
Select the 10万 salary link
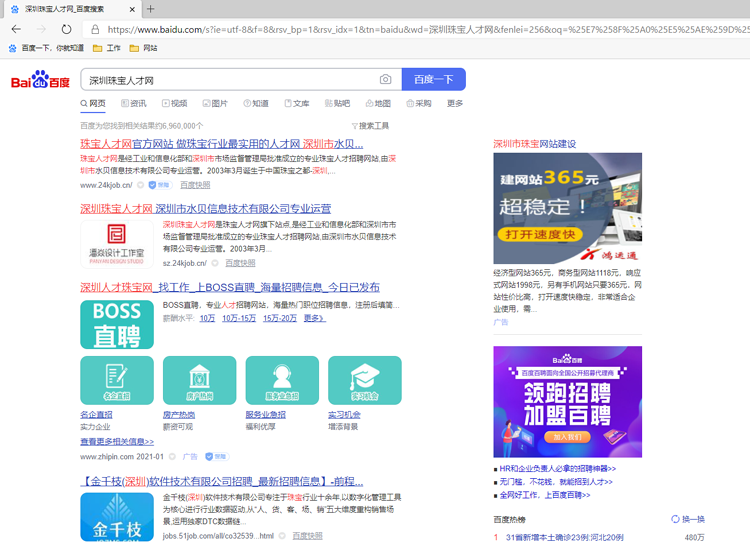207,318
